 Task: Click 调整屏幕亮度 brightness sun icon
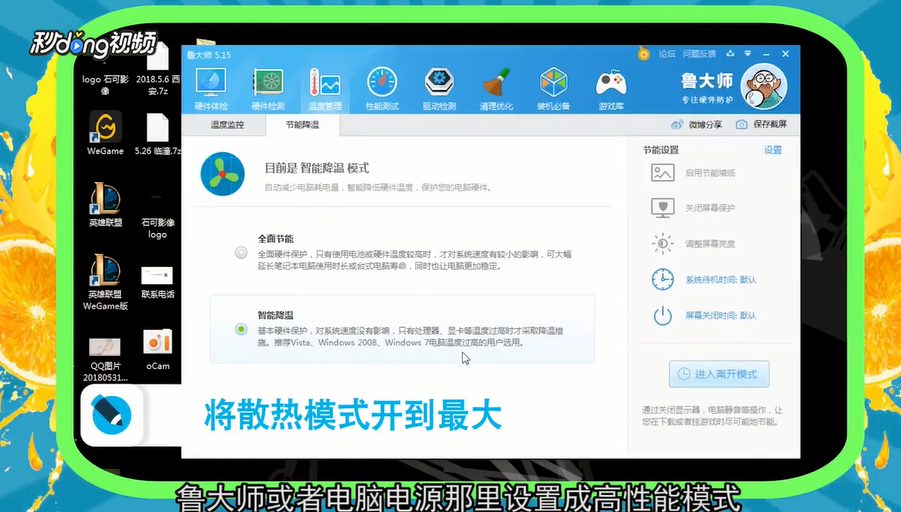(663, 244)
